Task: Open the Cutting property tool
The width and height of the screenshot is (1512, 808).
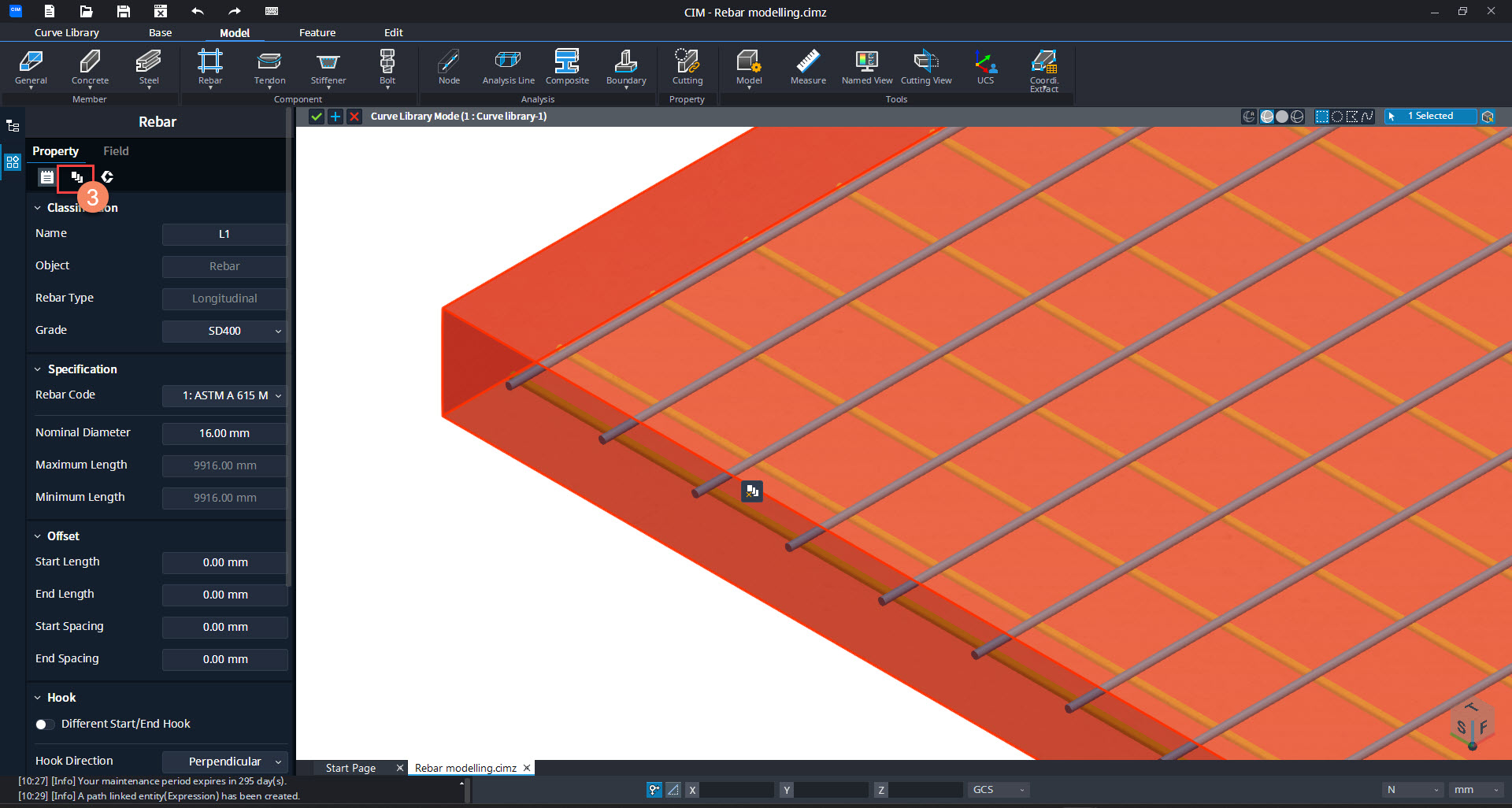Action: click(x=687, y=68)
